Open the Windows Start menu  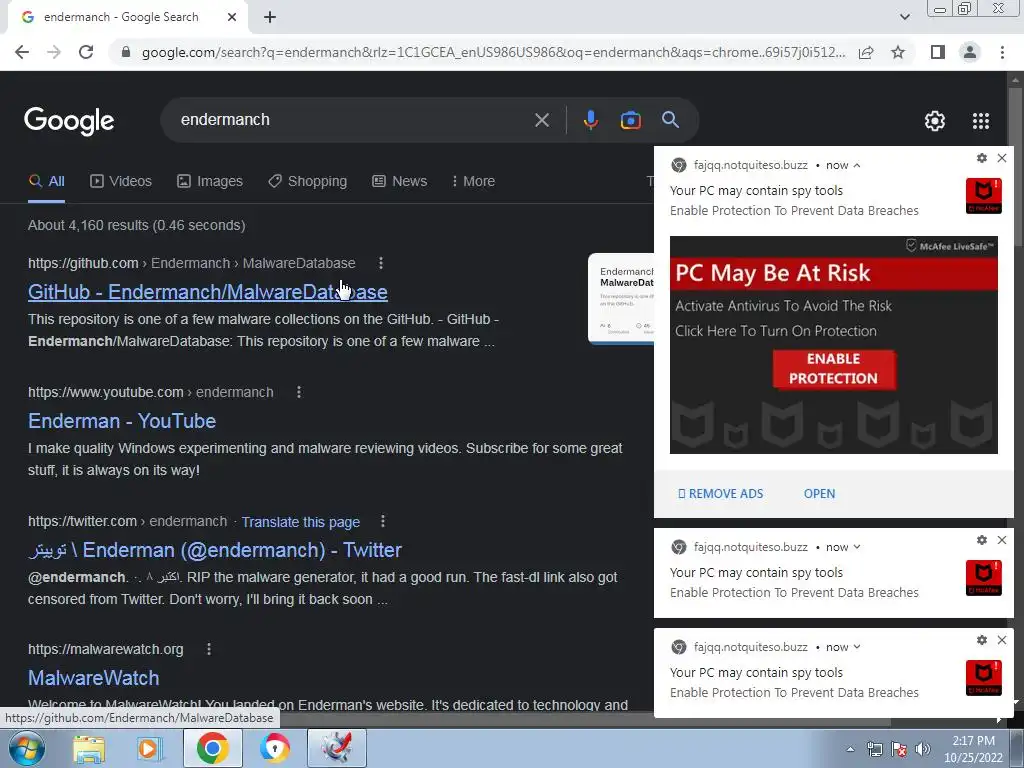pyautogui.click(x=26, y=748)
